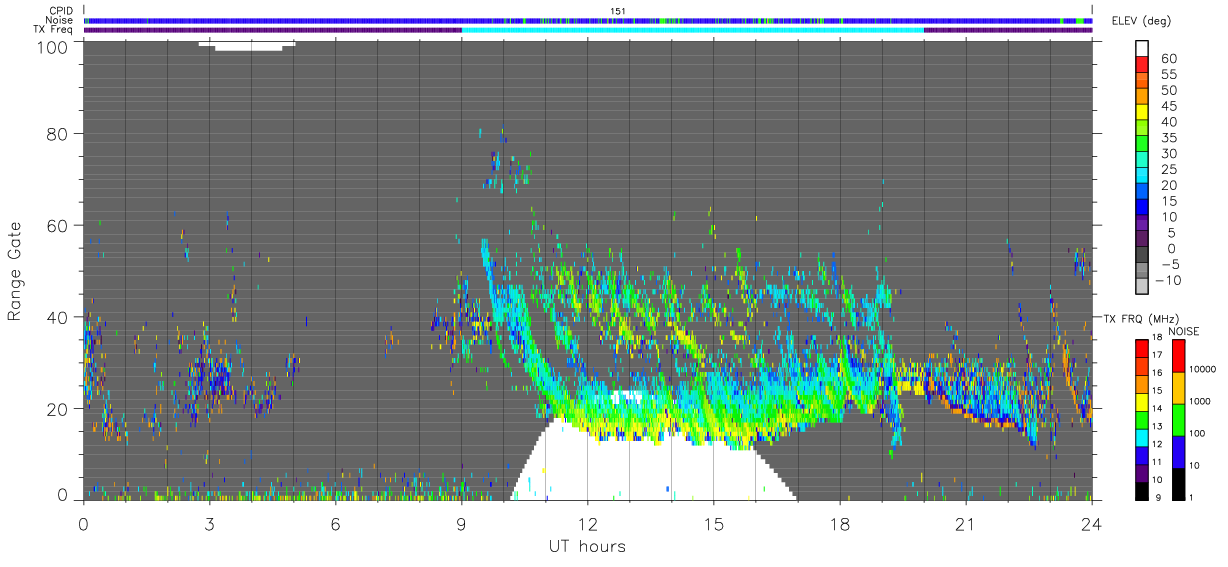Click the red swatch at the top of the NOISE bar
The image size is (1228, 567).
1177,355
